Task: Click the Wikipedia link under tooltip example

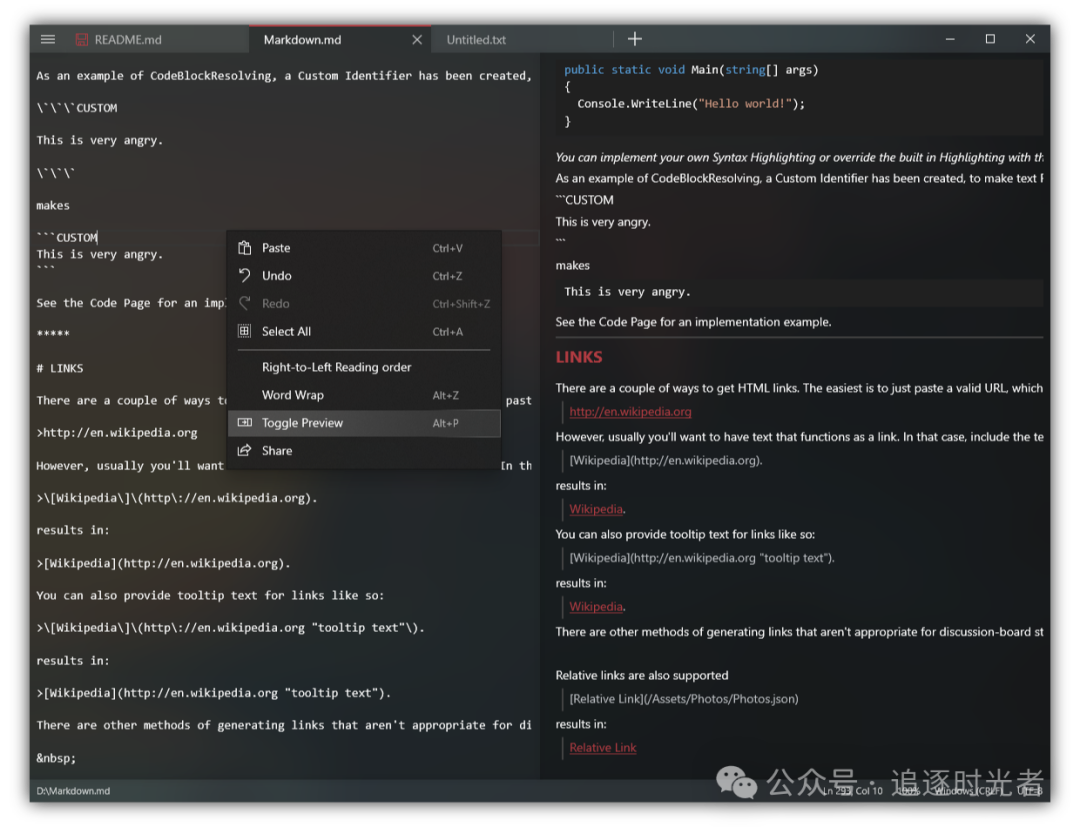Action: pos(596,607)
